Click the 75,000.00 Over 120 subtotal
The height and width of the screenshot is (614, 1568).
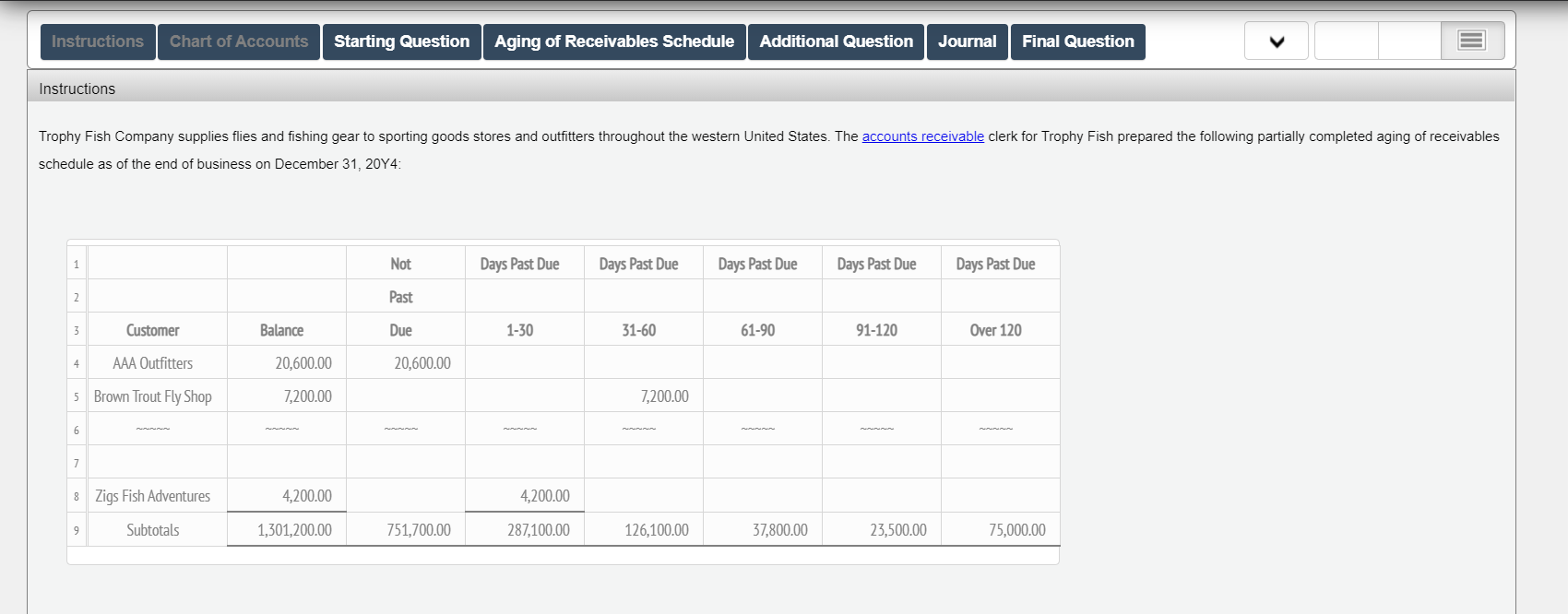tap(1016, 530)
